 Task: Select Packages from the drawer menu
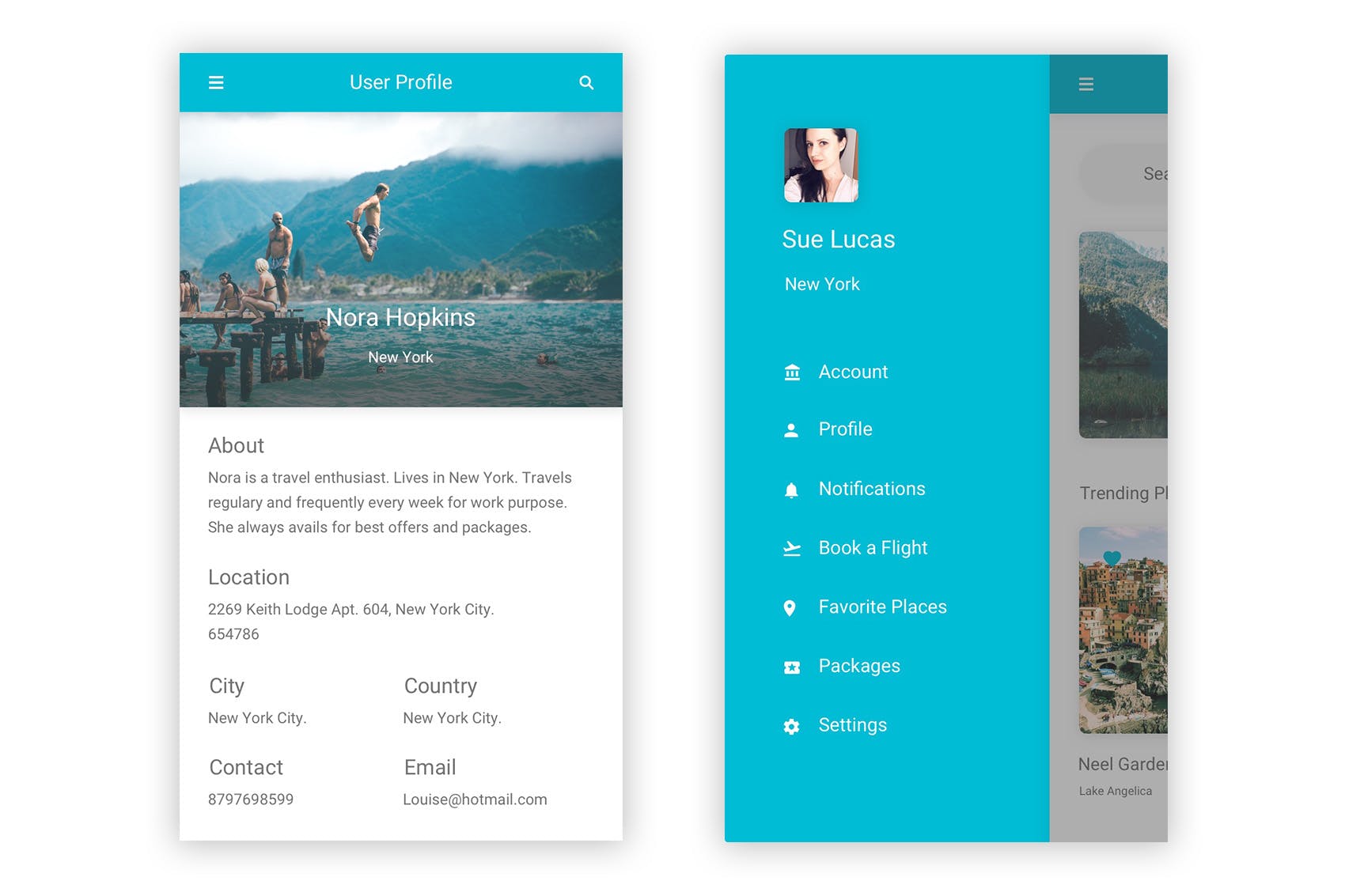click(859, 666)
